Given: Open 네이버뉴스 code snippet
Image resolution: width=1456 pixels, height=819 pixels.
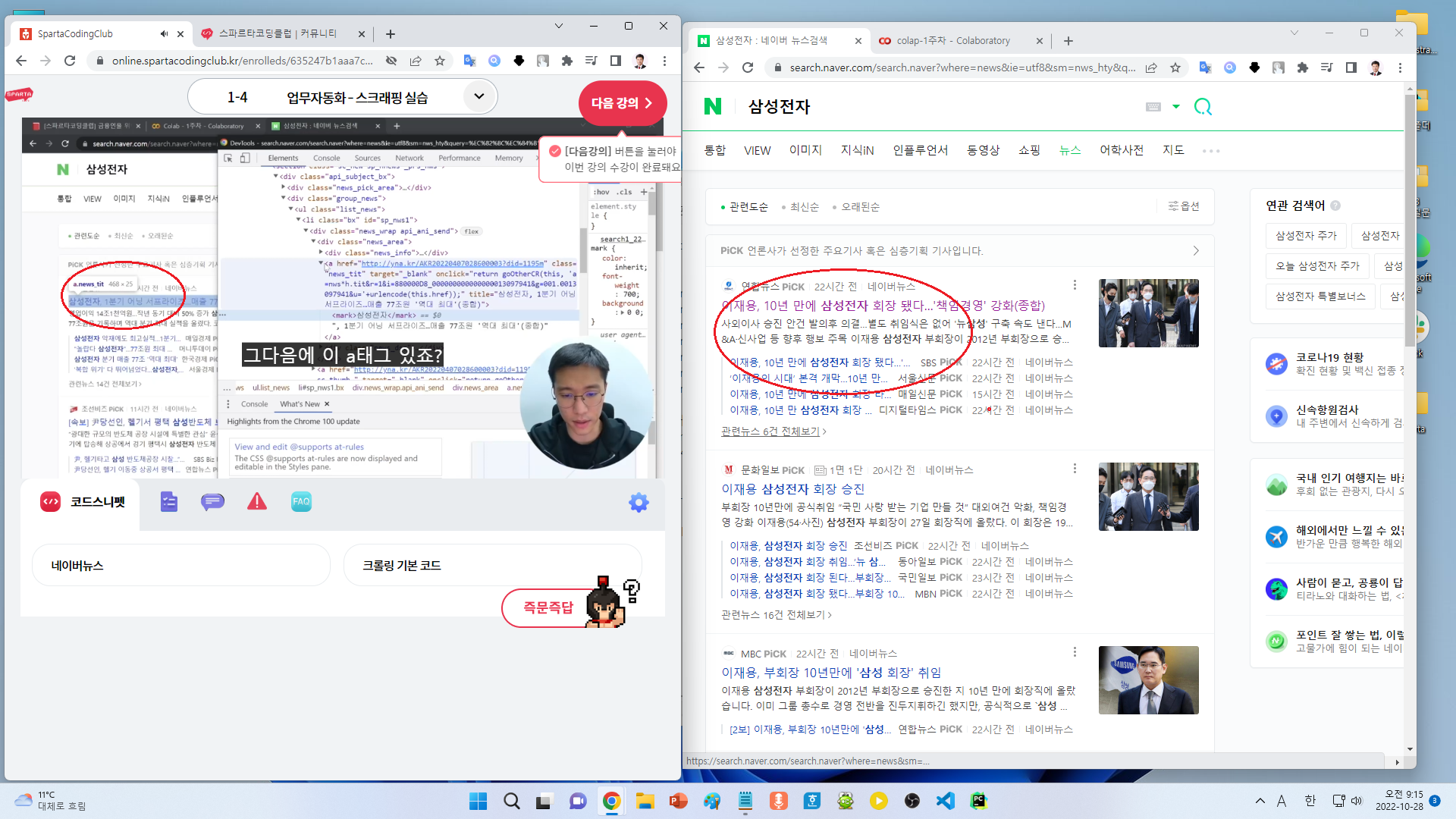Looking at the screenshot, I should pyautogui.click(x=181, y=566).
